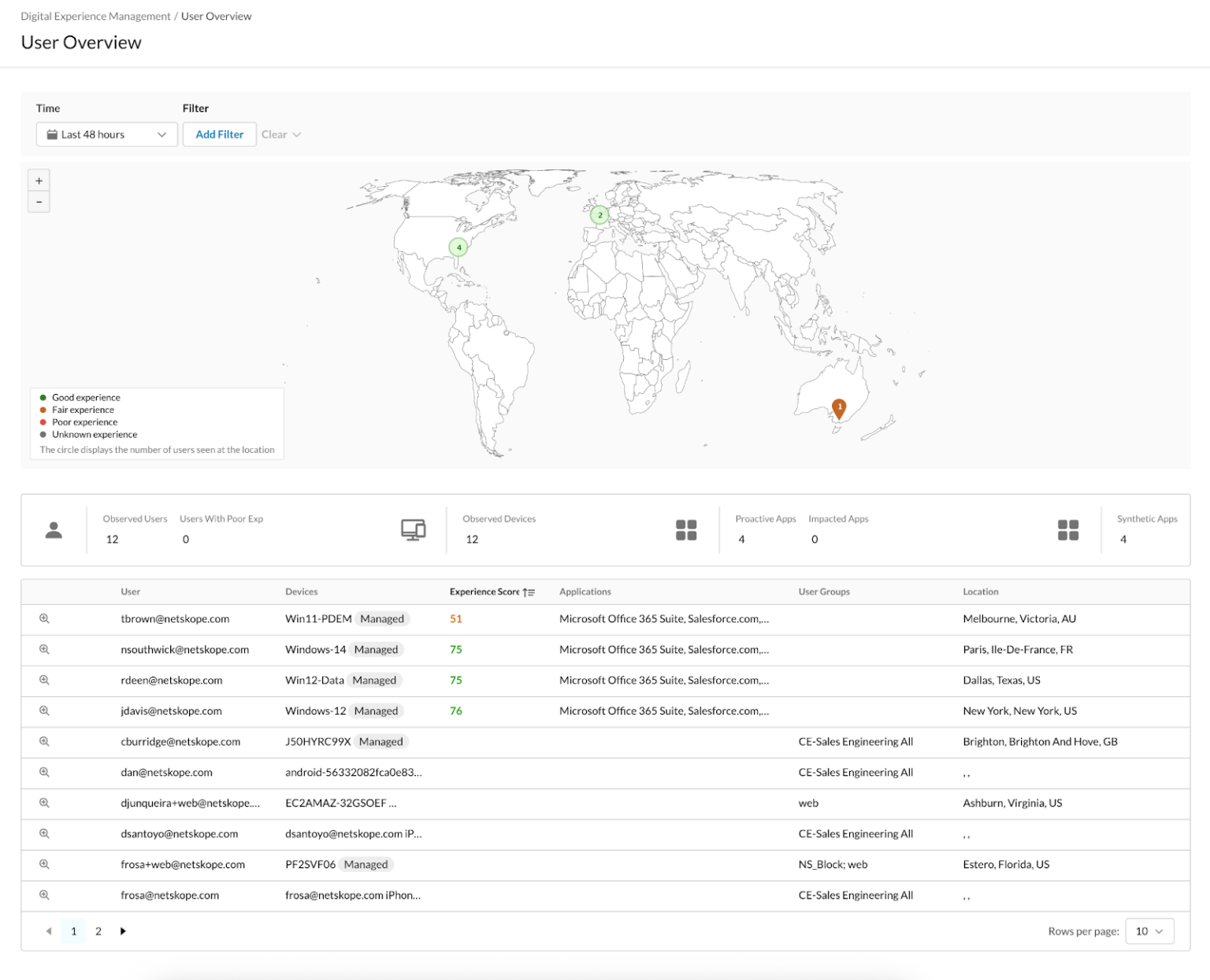
Task: Click the Experience Score sort icon
Action: [x=529, y=592]
